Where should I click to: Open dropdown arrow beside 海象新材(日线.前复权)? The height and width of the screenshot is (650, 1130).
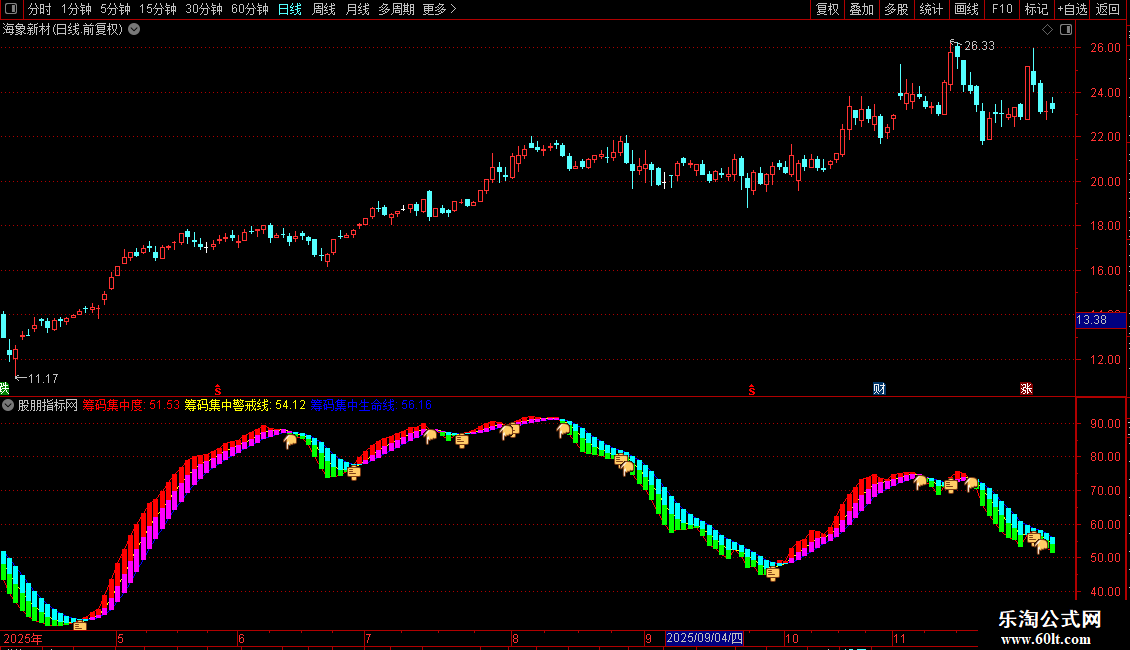(x=134, y=30)
